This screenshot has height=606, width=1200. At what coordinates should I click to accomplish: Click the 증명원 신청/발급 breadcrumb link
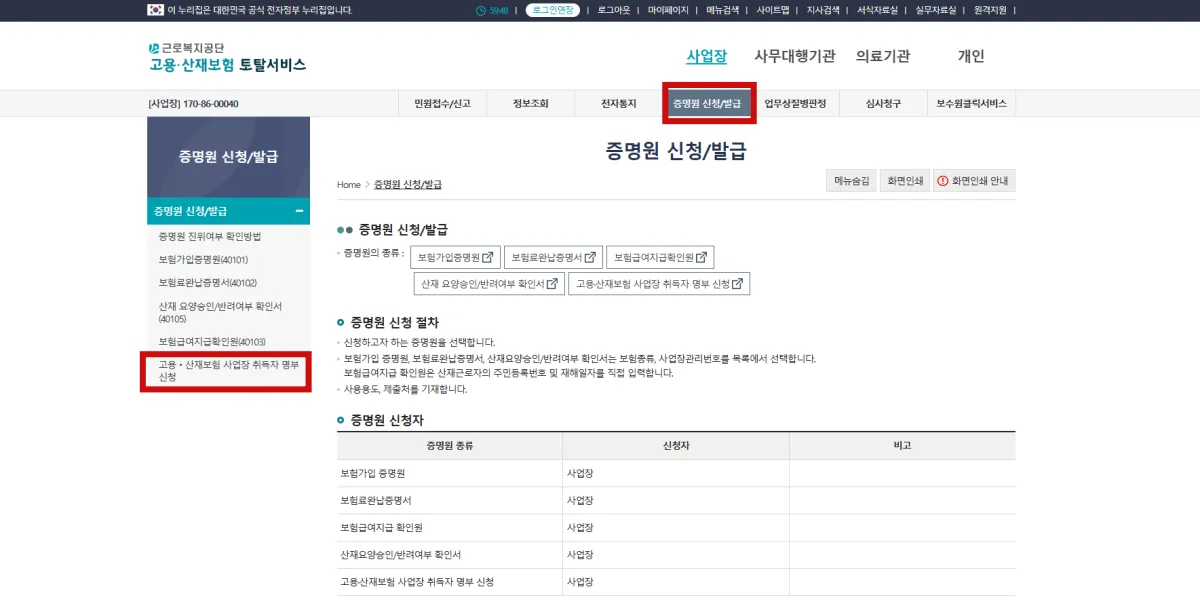(408, 185)
